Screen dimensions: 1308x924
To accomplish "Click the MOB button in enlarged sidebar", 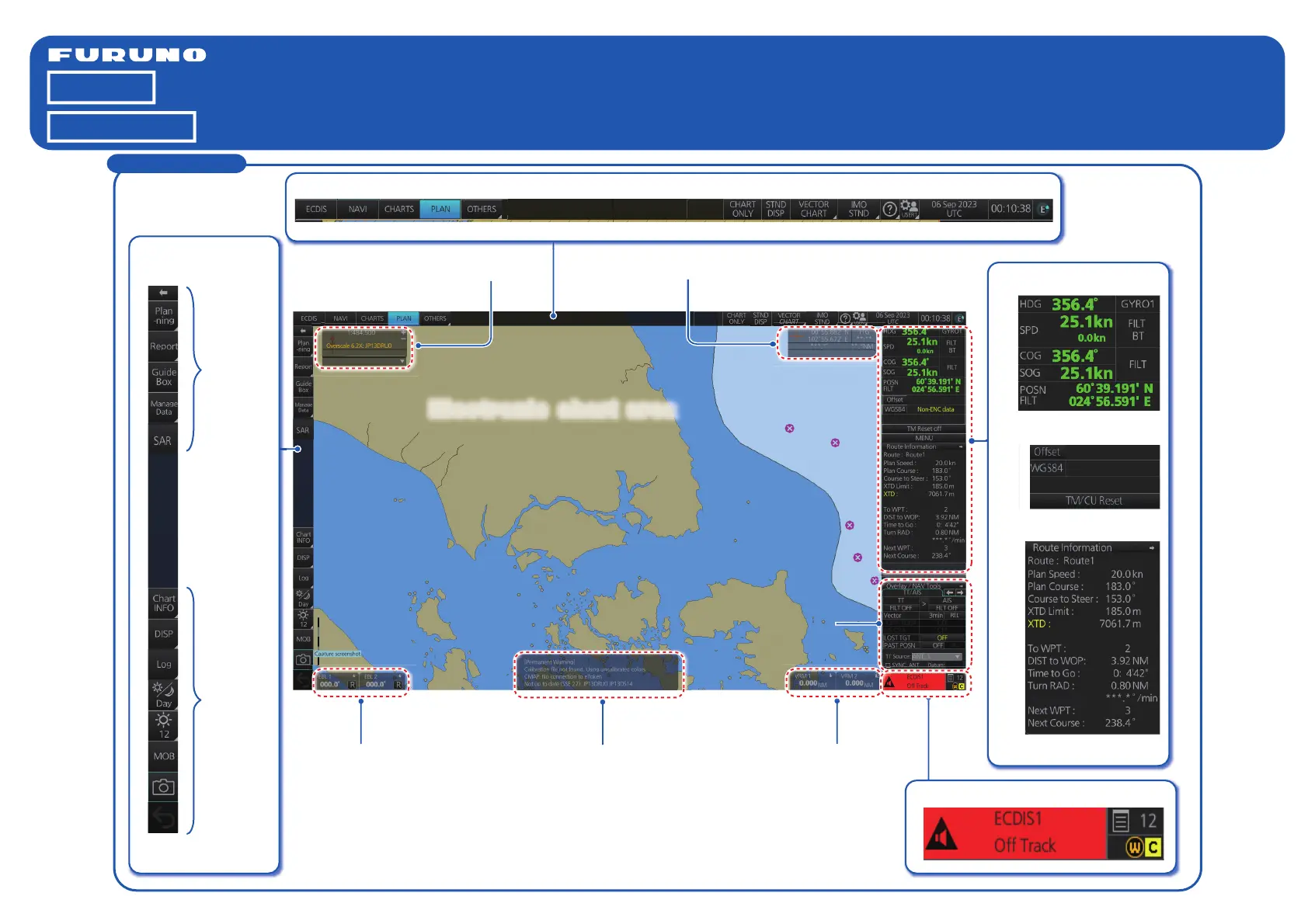I will coord(163,756).
